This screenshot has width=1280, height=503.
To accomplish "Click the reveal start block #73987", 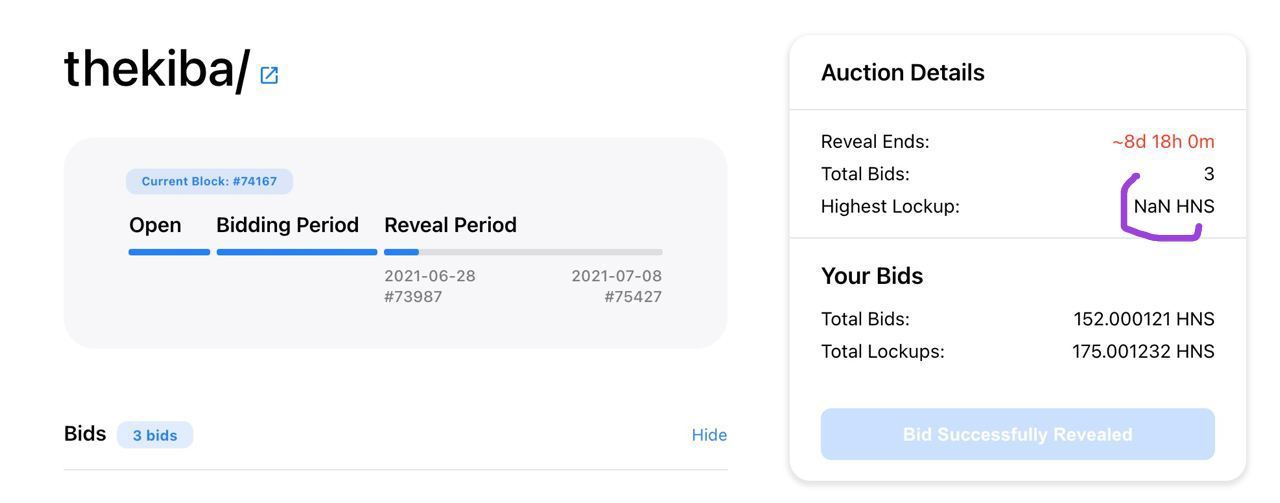I will coord(413,297).
